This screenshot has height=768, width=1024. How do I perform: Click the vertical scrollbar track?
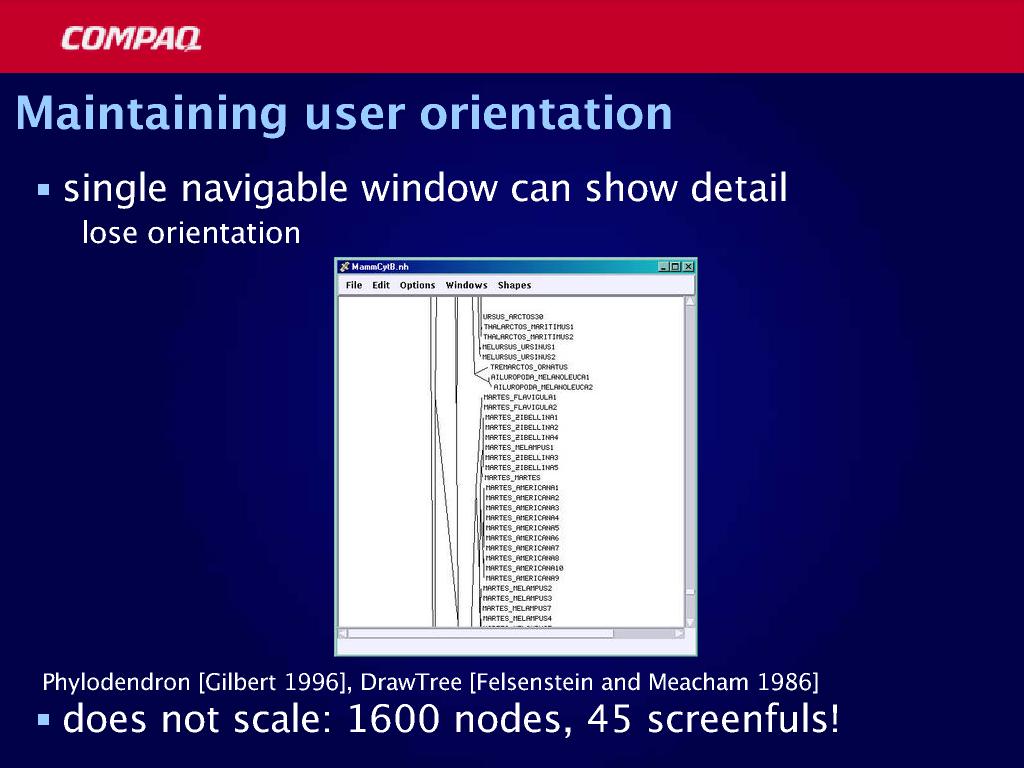click(x=689, y=450)
